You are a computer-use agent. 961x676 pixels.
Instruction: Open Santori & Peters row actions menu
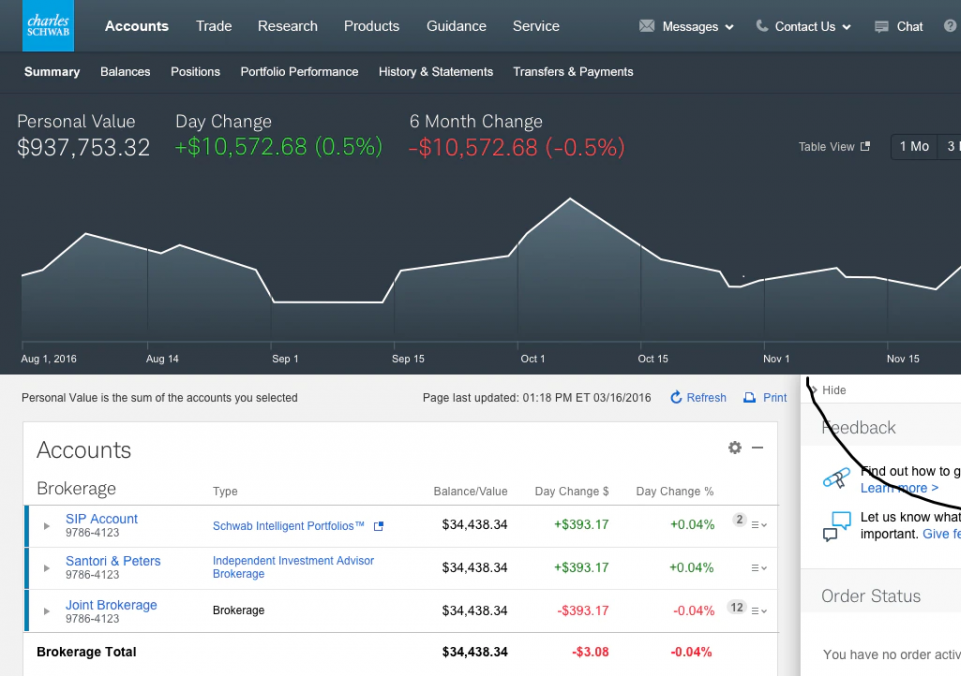pyautogui.click(x=759, y=568)
